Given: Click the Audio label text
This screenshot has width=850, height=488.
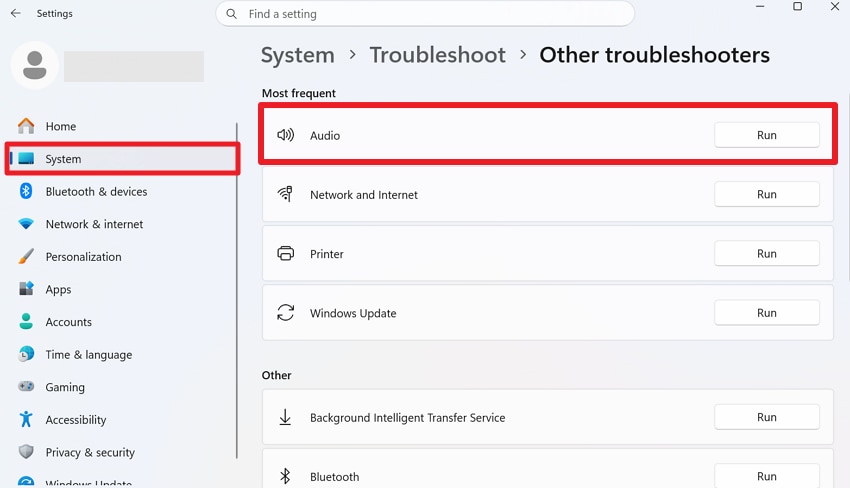Looking at the screenshot, I should tap(325, 136).
